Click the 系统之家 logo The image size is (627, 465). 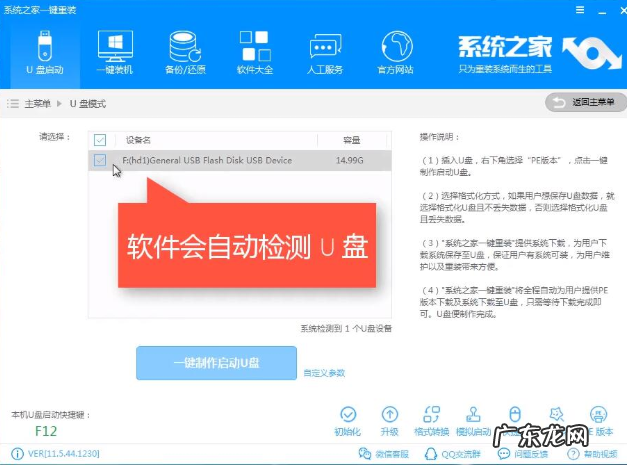[539, 54]
